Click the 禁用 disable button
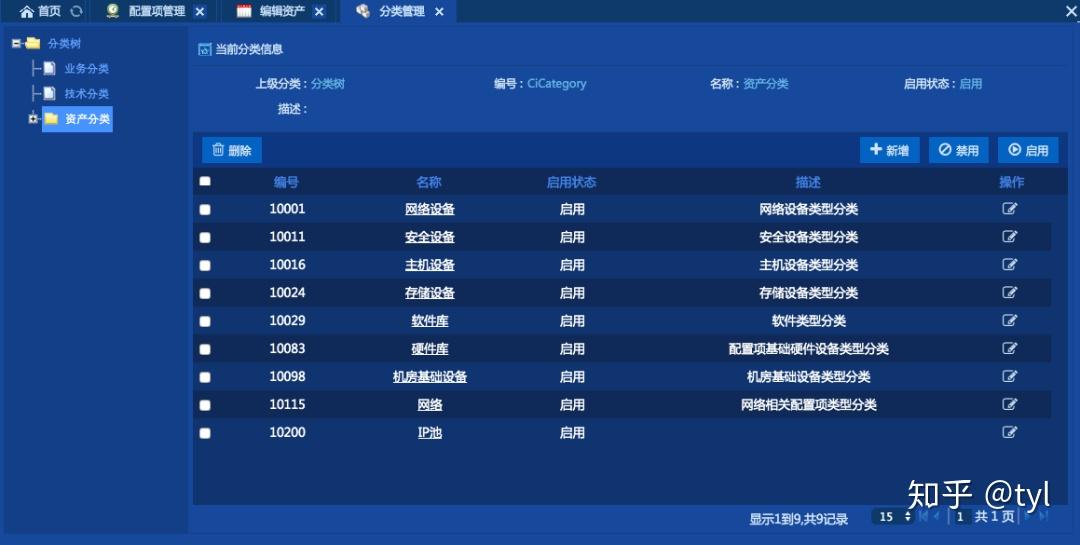Screen dimensions: 1080x545 (x=959, y=150)
